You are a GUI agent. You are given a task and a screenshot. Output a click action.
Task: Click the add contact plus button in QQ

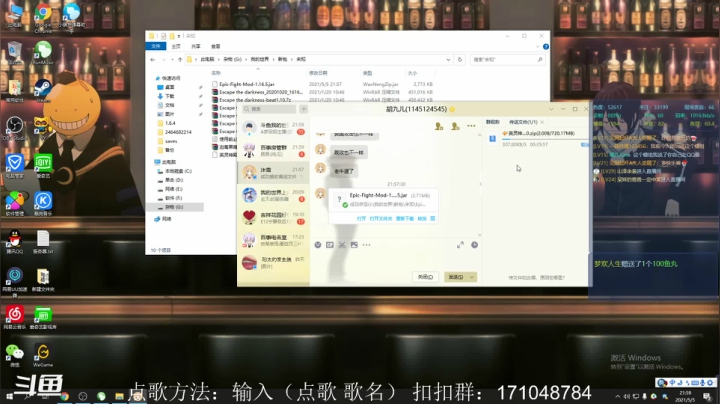pos(304,109)
